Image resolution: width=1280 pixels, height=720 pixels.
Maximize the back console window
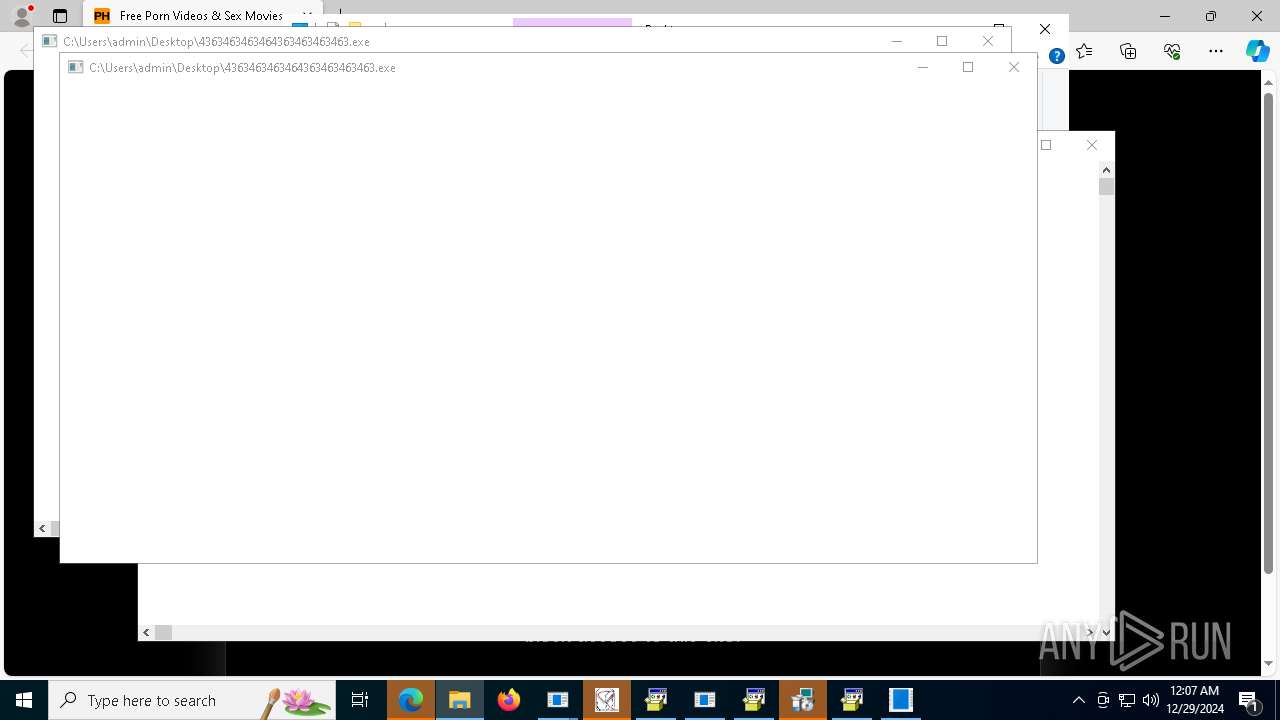click(x=941, y=41)
